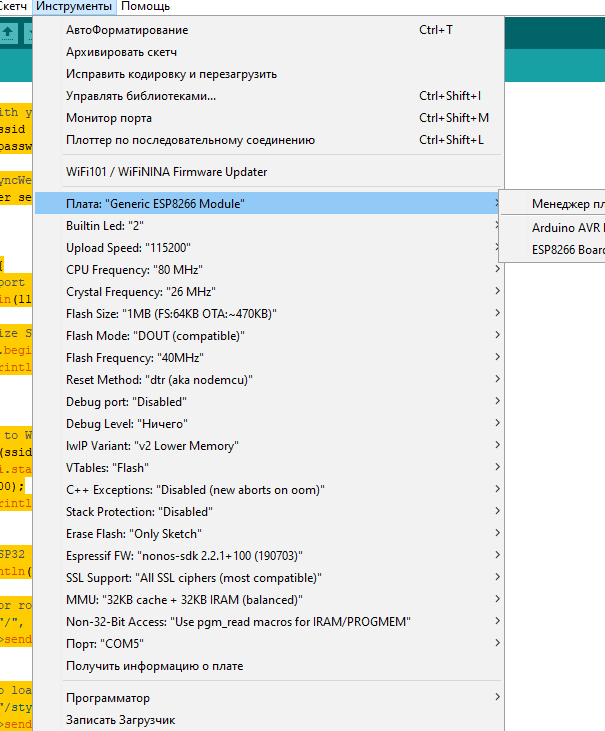
Task: Expand Debug port: "Disabled" submenu
Action: tap(269, 401)
